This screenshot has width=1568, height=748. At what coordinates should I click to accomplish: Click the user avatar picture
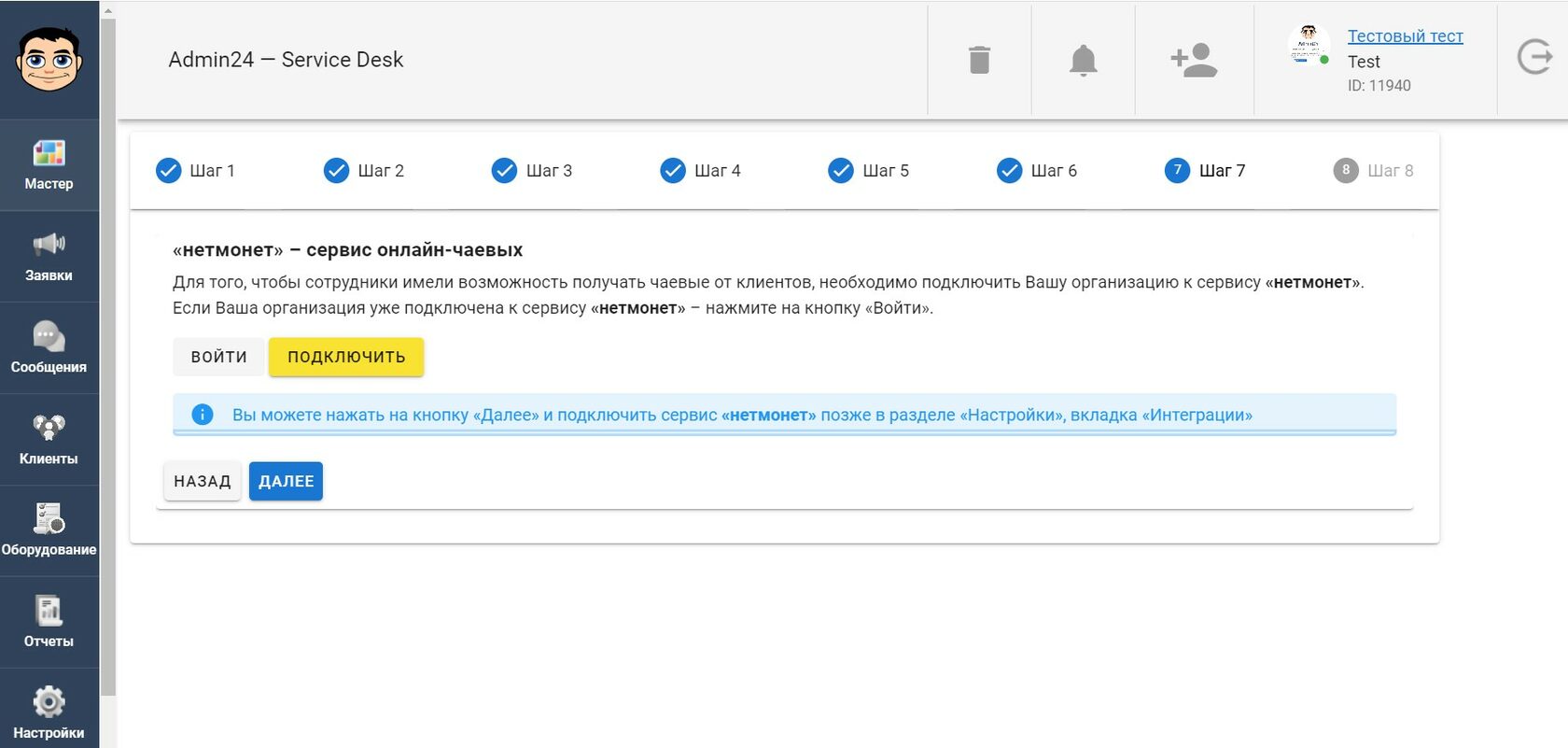pos(1309,44)
